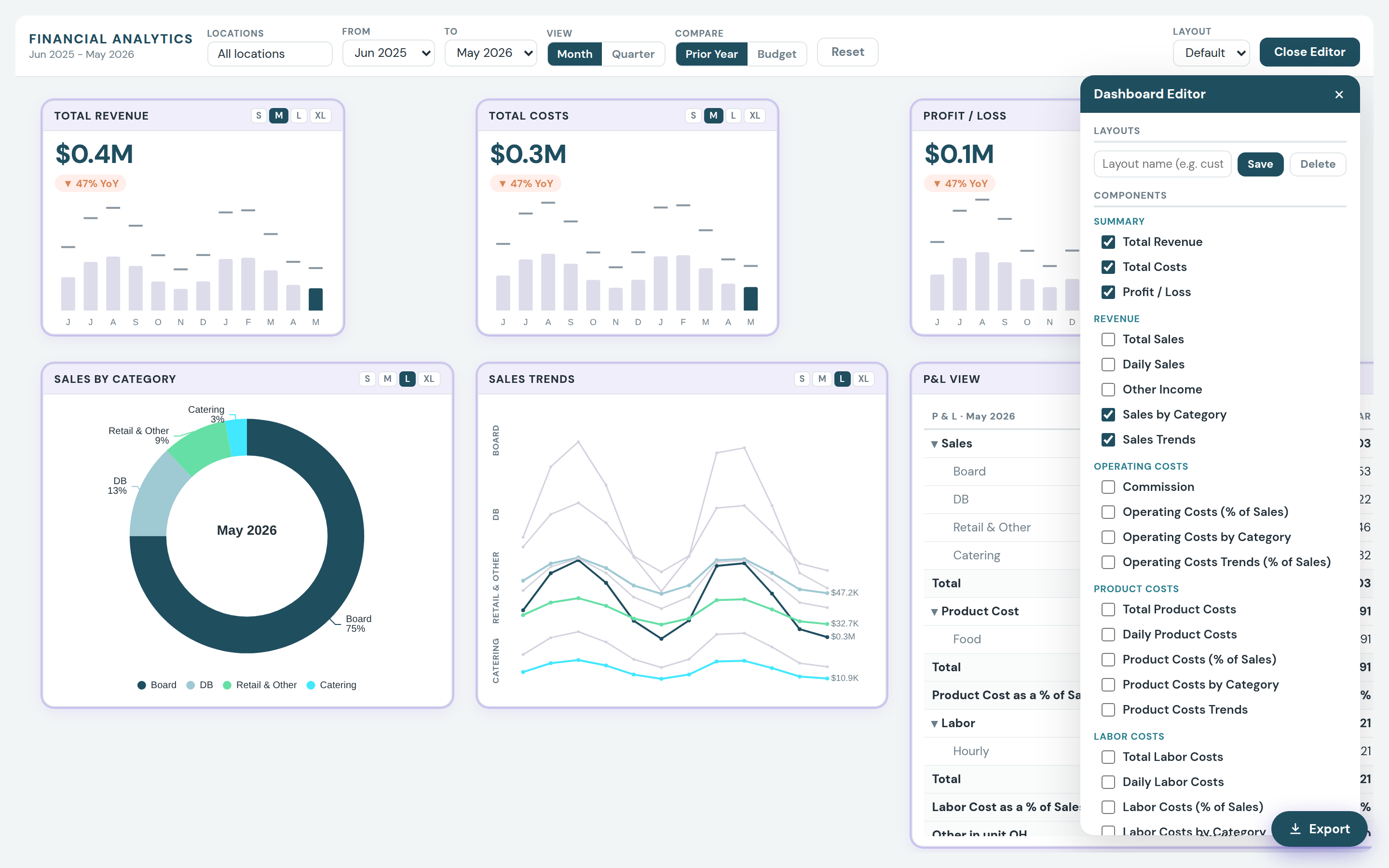1389x868 pixels.
Task: Collapse the Sales section in P&L view
Action: point(934,444)
